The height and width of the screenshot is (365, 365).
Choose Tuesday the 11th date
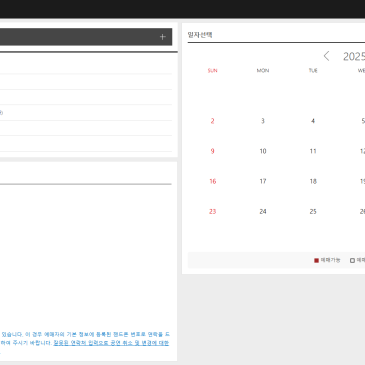(313, 151)
